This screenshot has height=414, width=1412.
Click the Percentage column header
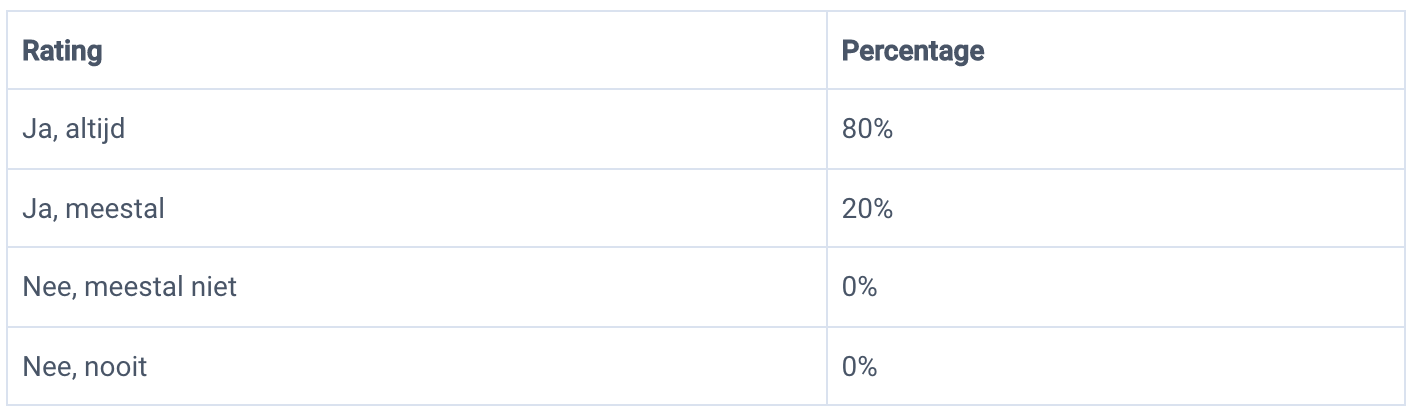(913, 51)
